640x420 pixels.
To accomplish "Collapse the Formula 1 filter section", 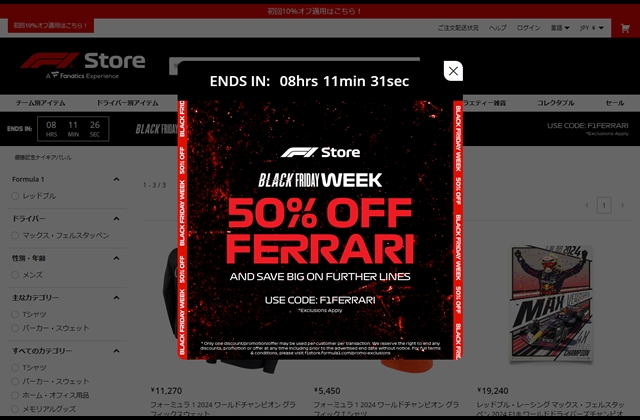I will [116, 179].
